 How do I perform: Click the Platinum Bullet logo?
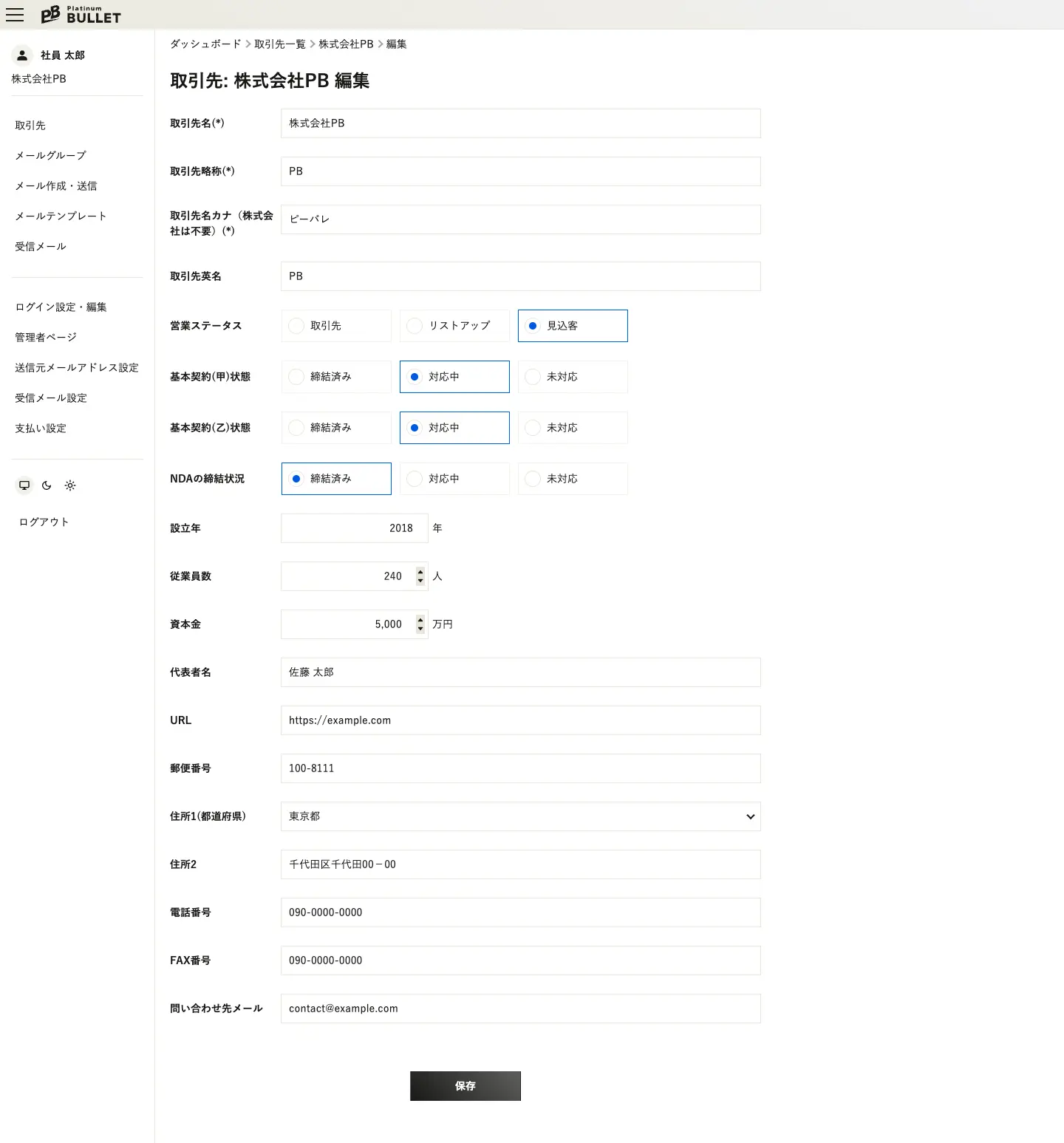(81, 15)
